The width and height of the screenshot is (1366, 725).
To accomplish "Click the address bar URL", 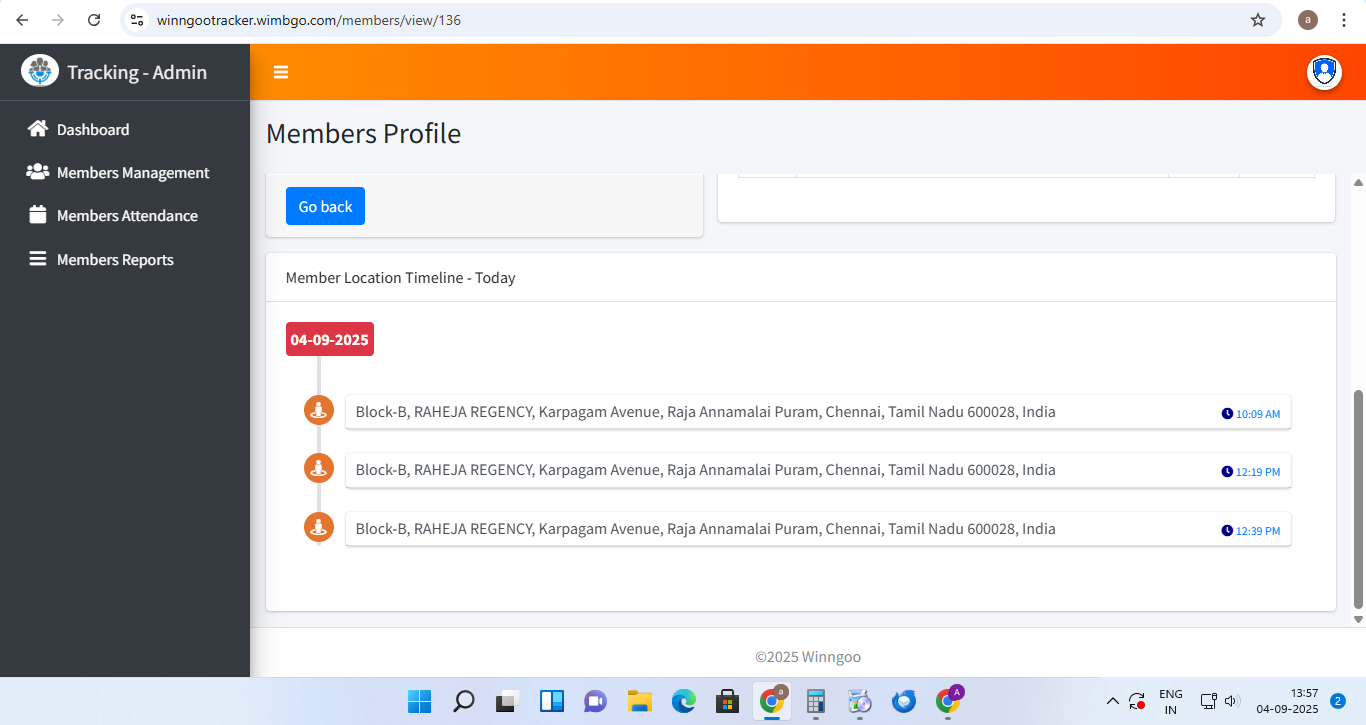I will point(309,20).
